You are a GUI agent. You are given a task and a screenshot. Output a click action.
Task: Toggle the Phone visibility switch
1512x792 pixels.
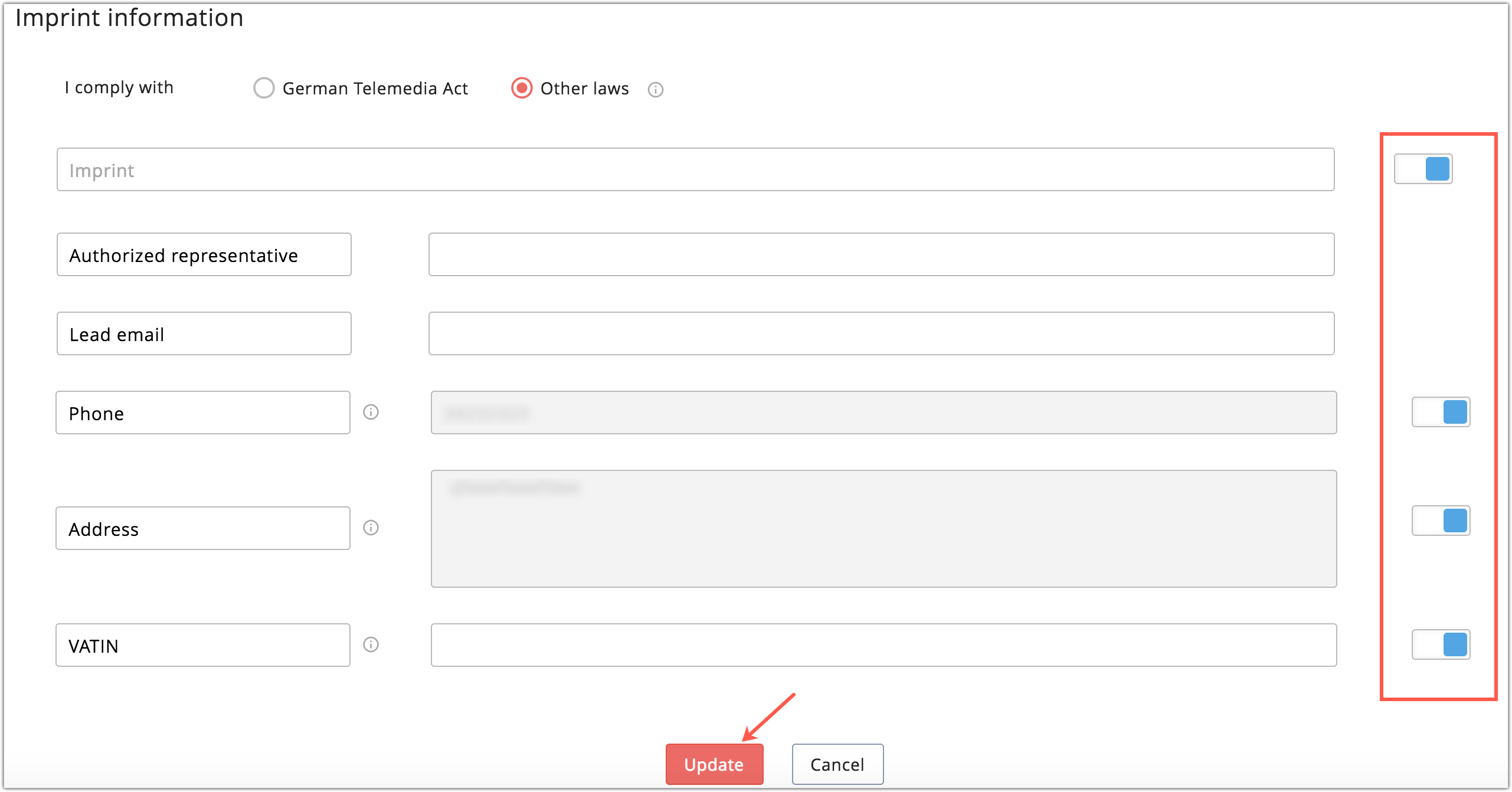tap(1441, 412)
